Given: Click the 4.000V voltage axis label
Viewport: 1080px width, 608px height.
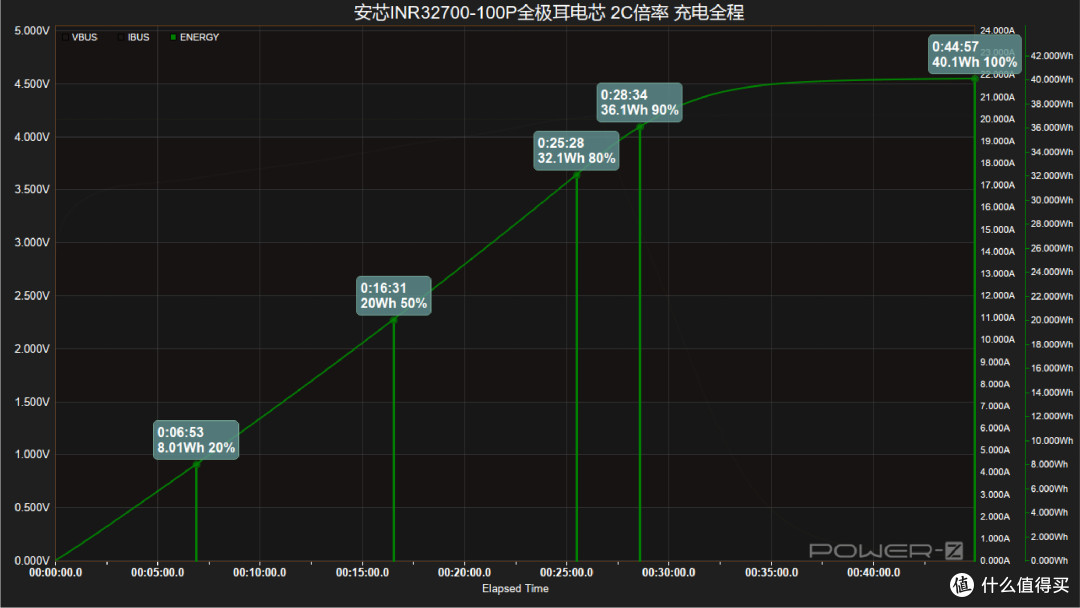Looking at the screenshot, I should click(32, 137).
